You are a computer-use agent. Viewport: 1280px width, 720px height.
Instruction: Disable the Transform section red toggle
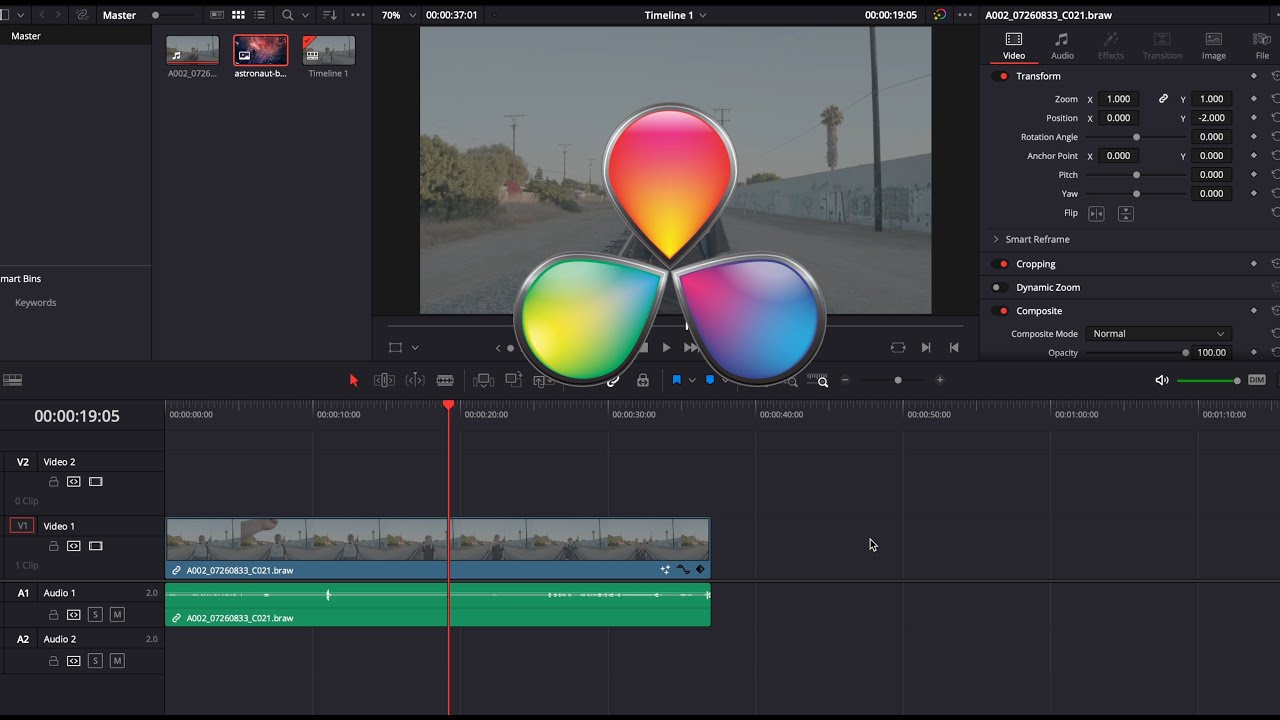pyautogui.click(x=1003, y=76)
